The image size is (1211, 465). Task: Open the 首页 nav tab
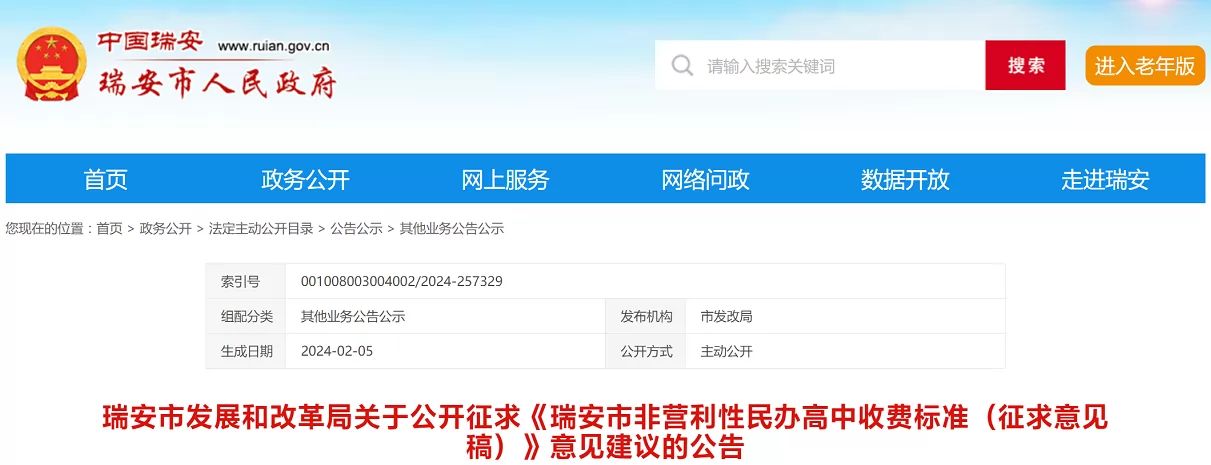pos(106,180)
